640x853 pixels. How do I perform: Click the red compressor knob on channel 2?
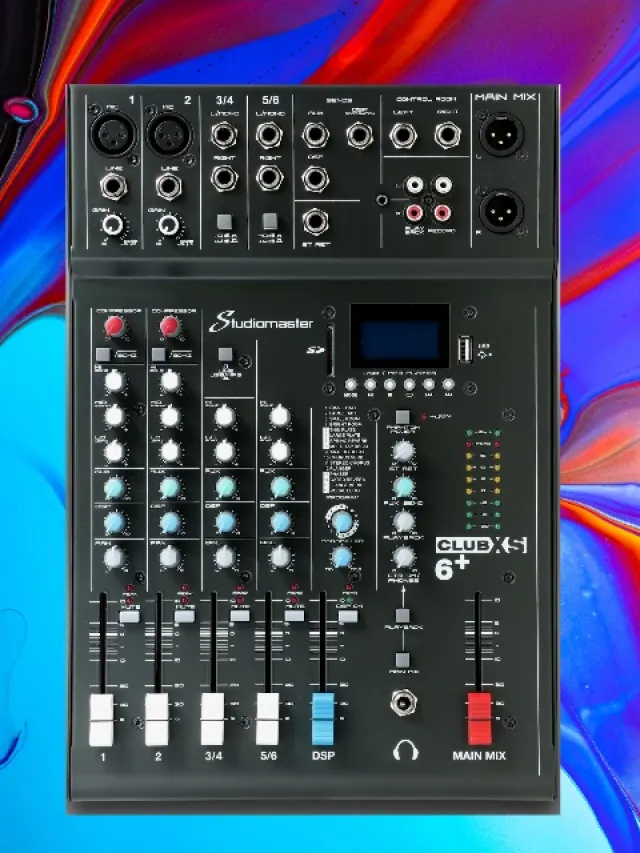pyautogui.click(x=170, y=327)
